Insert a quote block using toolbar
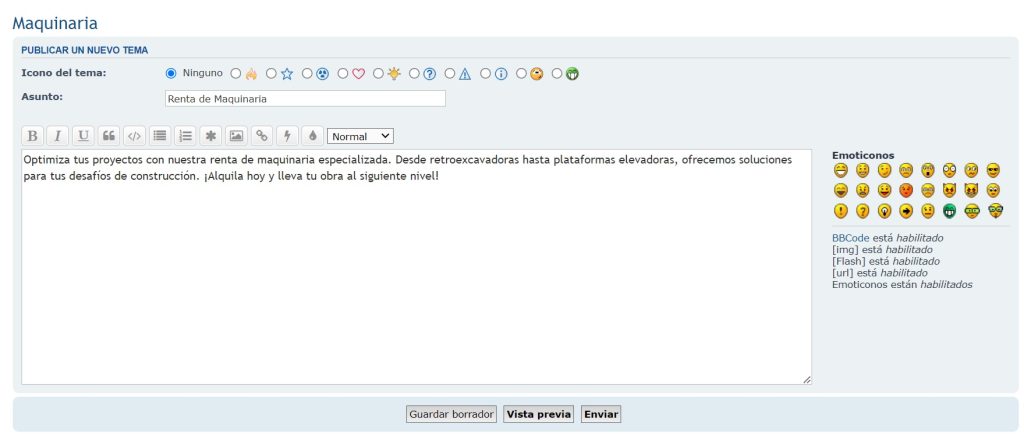This screenshot has height=434, width=1024. tap(109, 136)
